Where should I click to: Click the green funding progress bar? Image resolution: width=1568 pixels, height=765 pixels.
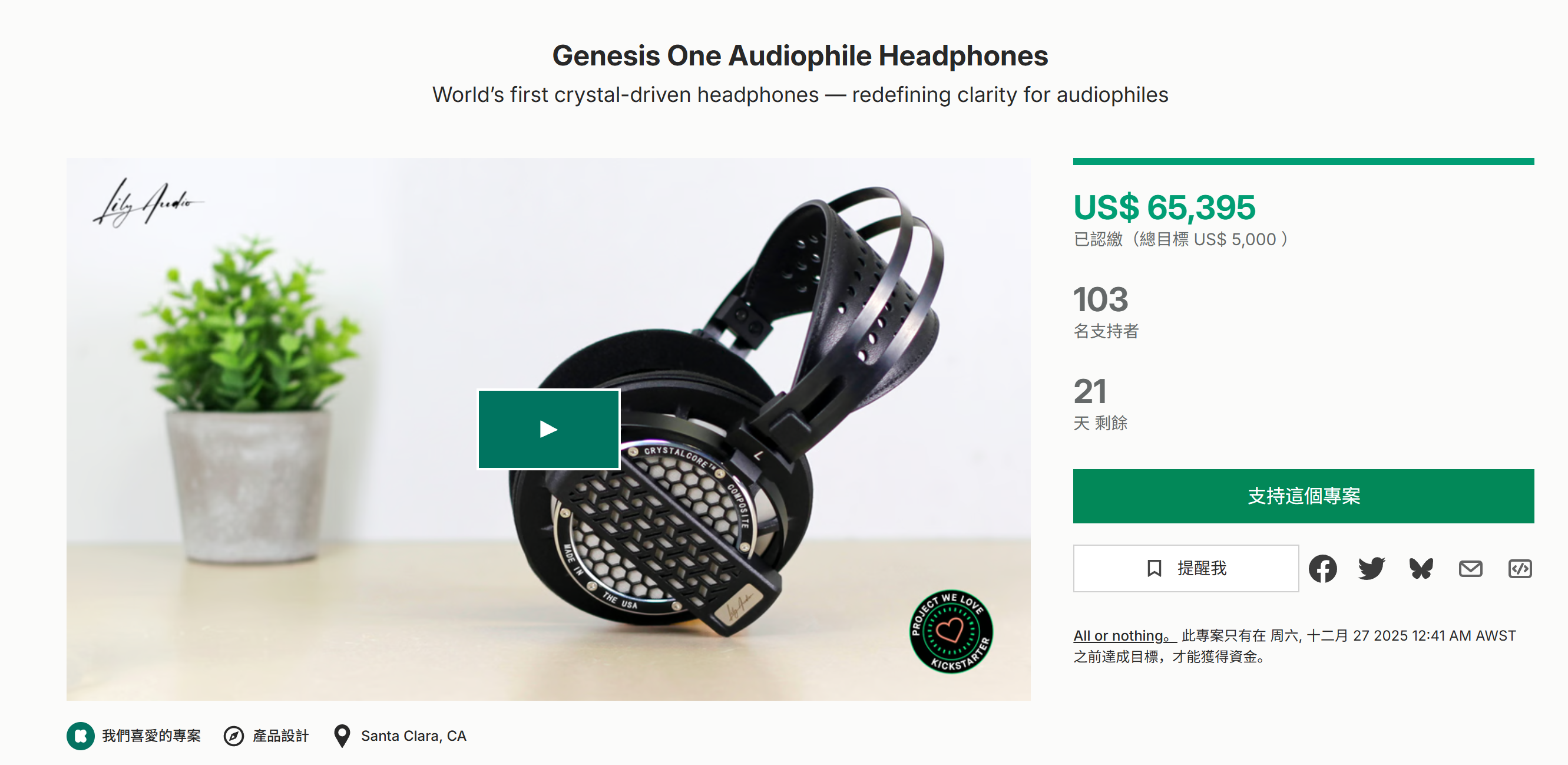pyautogui.click(x=1303, y=161)
